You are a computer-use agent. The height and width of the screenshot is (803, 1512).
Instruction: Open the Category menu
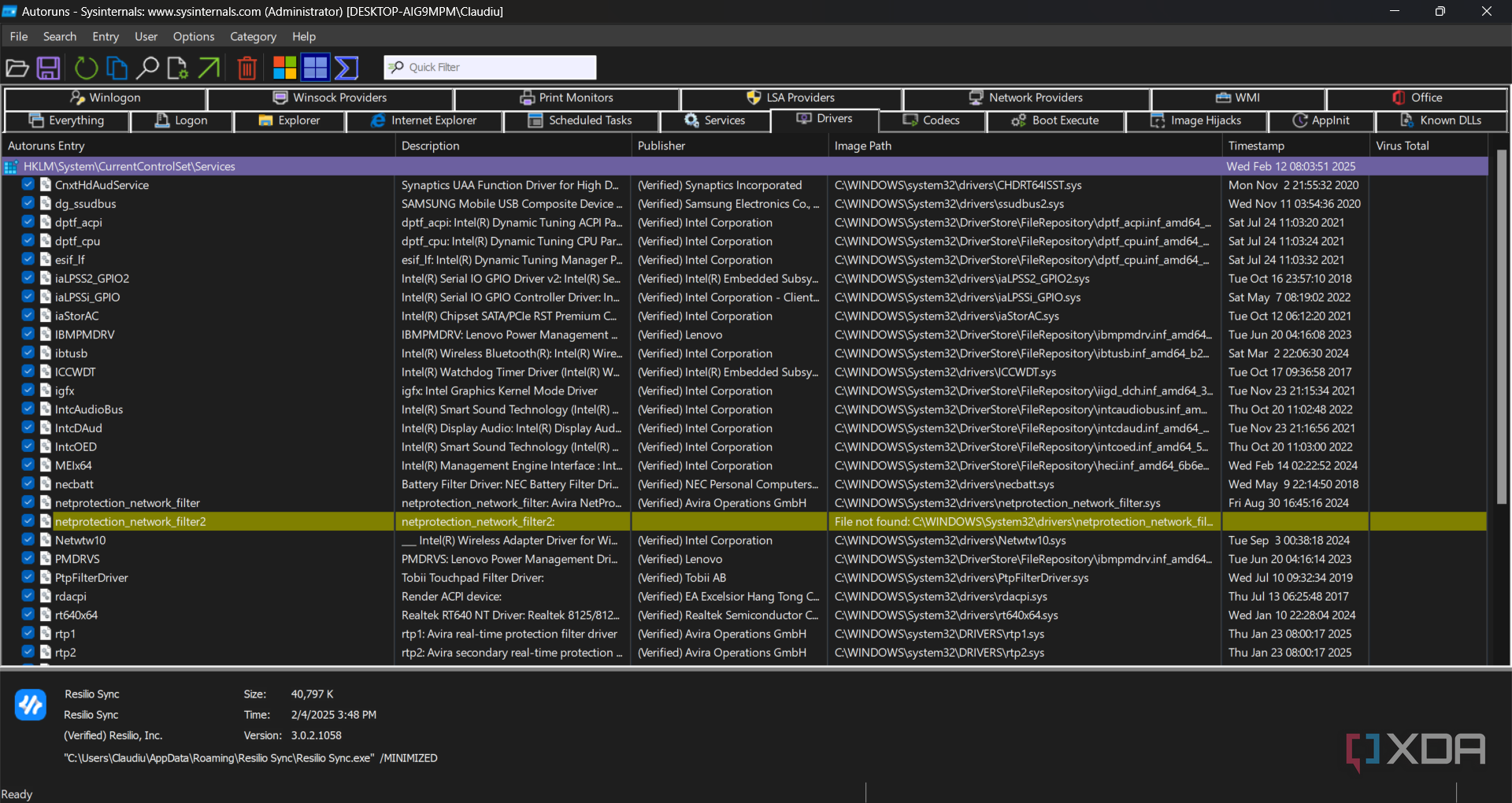click(x=253, y=36)
